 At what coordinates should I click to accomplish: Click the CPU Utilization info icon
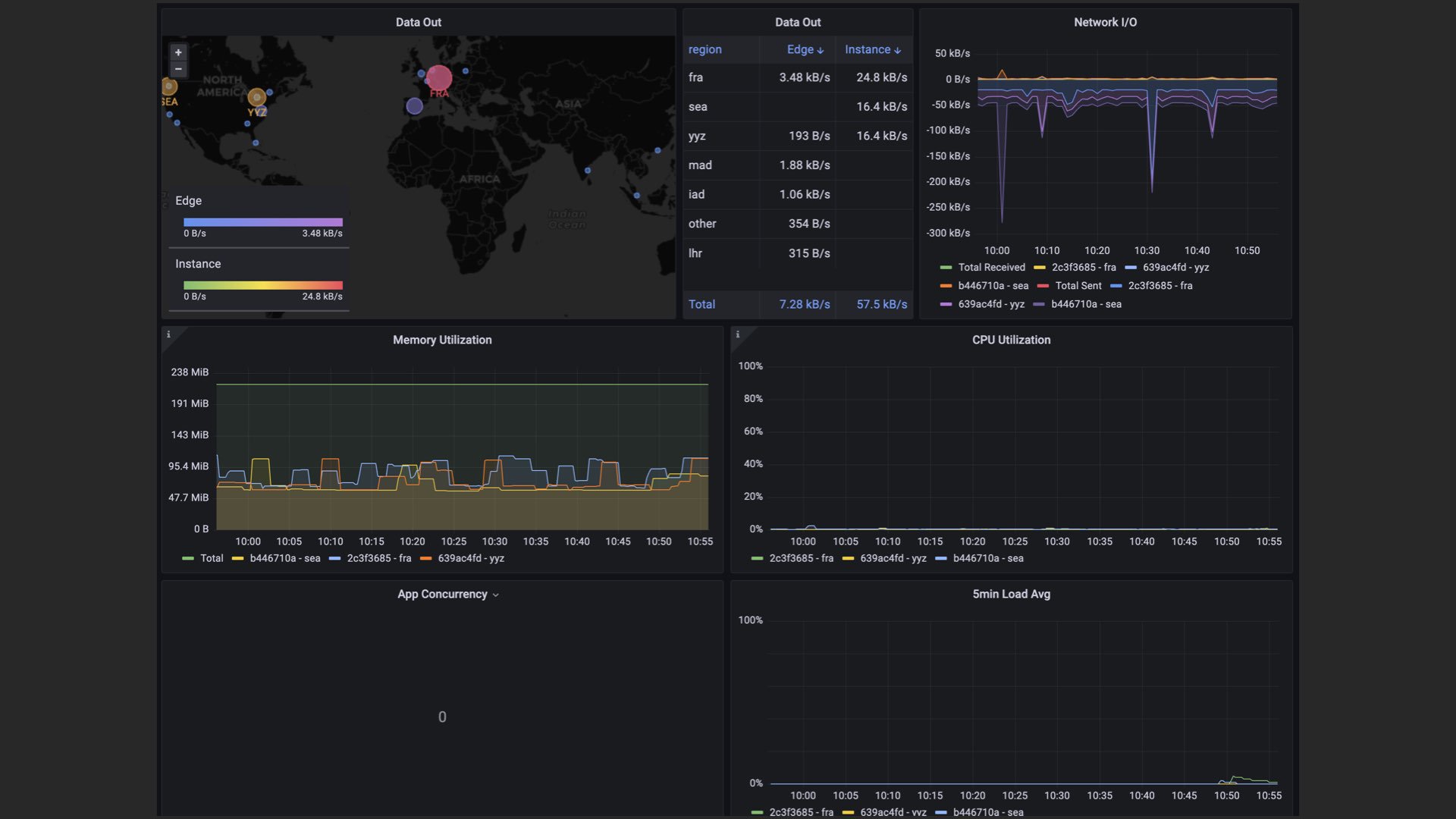737,334
